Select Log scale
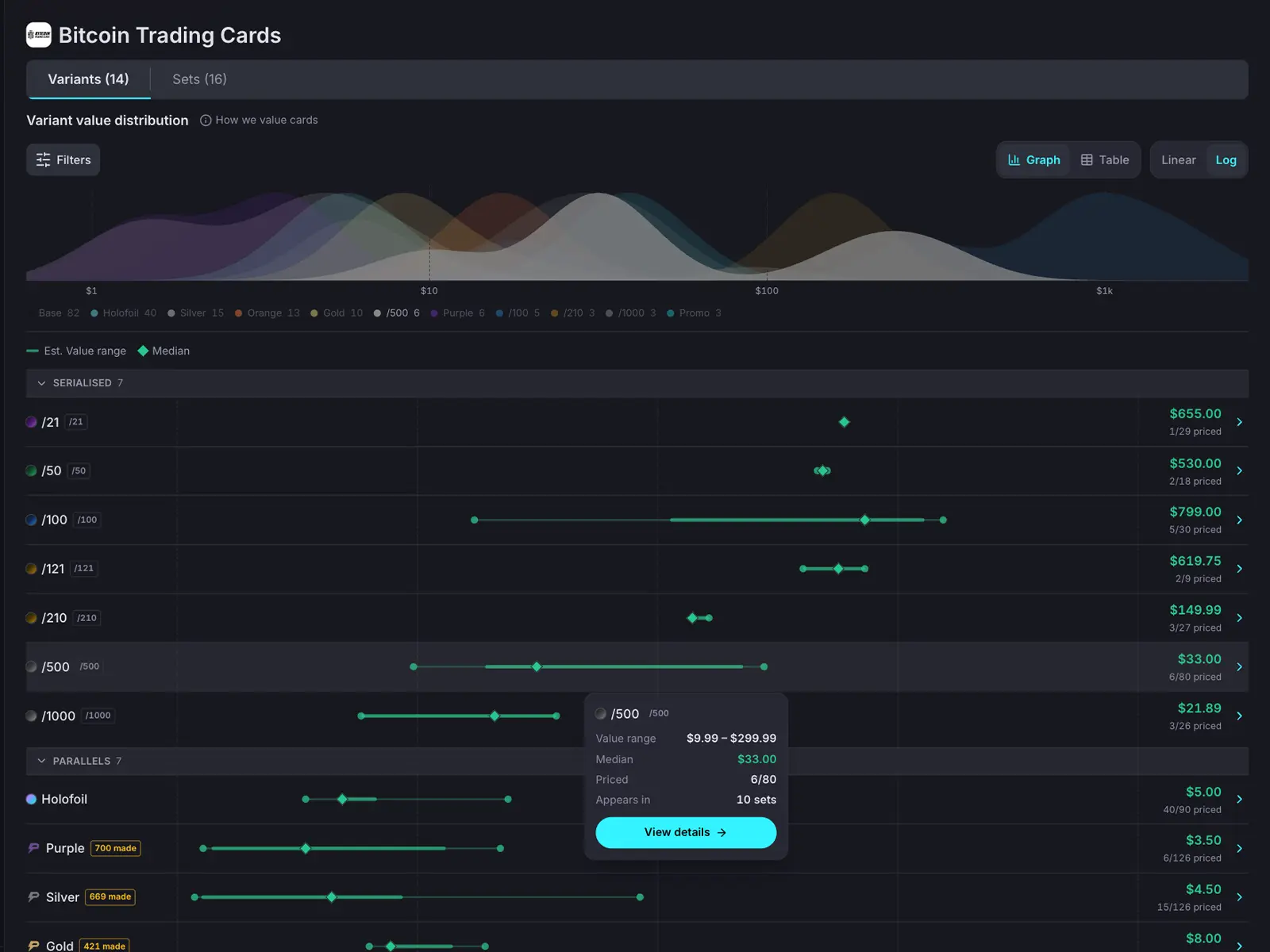 coord(1226,159)
